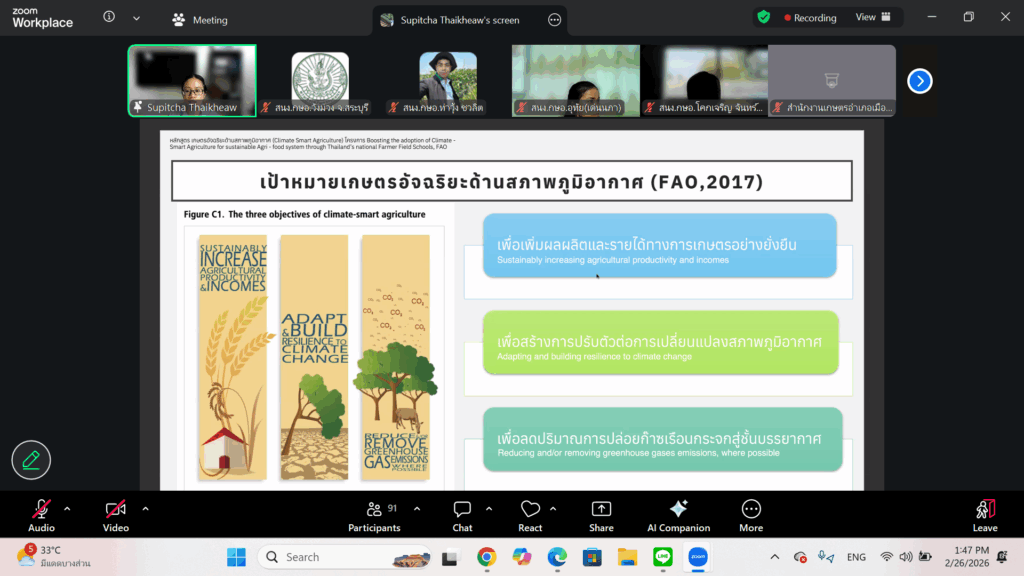Expand the Participants options chevron
Image resolution: width=1024 pixels, height=576 pixels.
417,508
